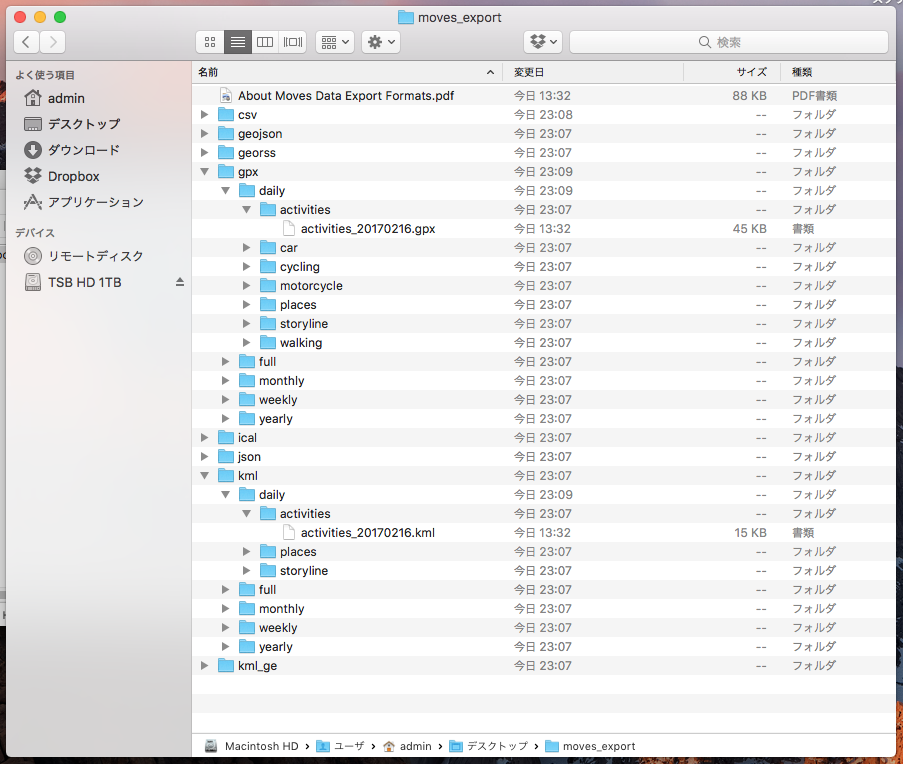This screenshot has height=764, width=903.
Task: Open ダウンロード in the sidebar
Action: coord(72,150)
